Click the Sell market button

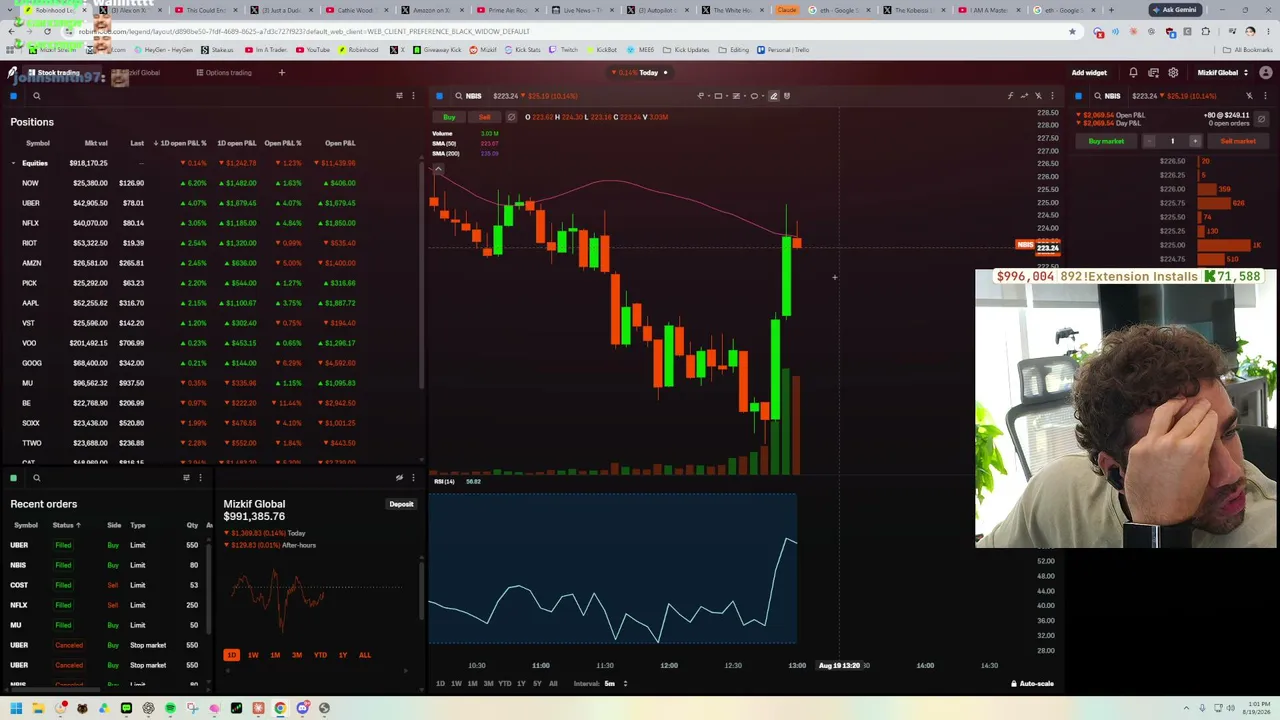click(x=1238, y=141)
